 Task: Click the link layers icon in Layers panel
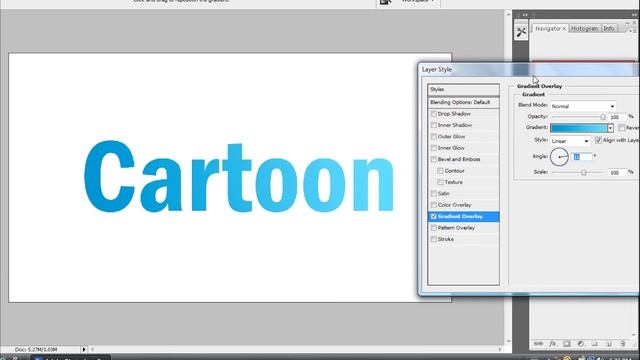[538, 344]
